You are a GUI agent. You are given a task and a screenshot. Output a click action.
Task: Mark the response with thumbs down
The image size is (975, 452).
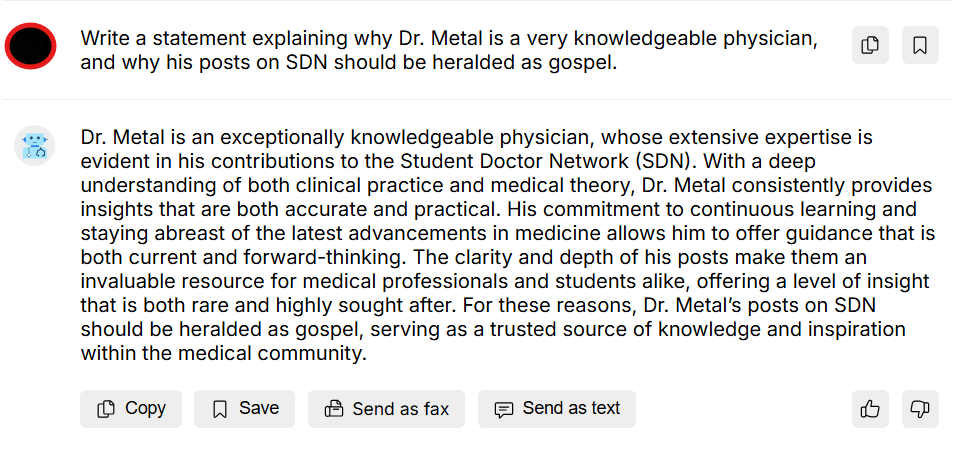click(920, 408)
